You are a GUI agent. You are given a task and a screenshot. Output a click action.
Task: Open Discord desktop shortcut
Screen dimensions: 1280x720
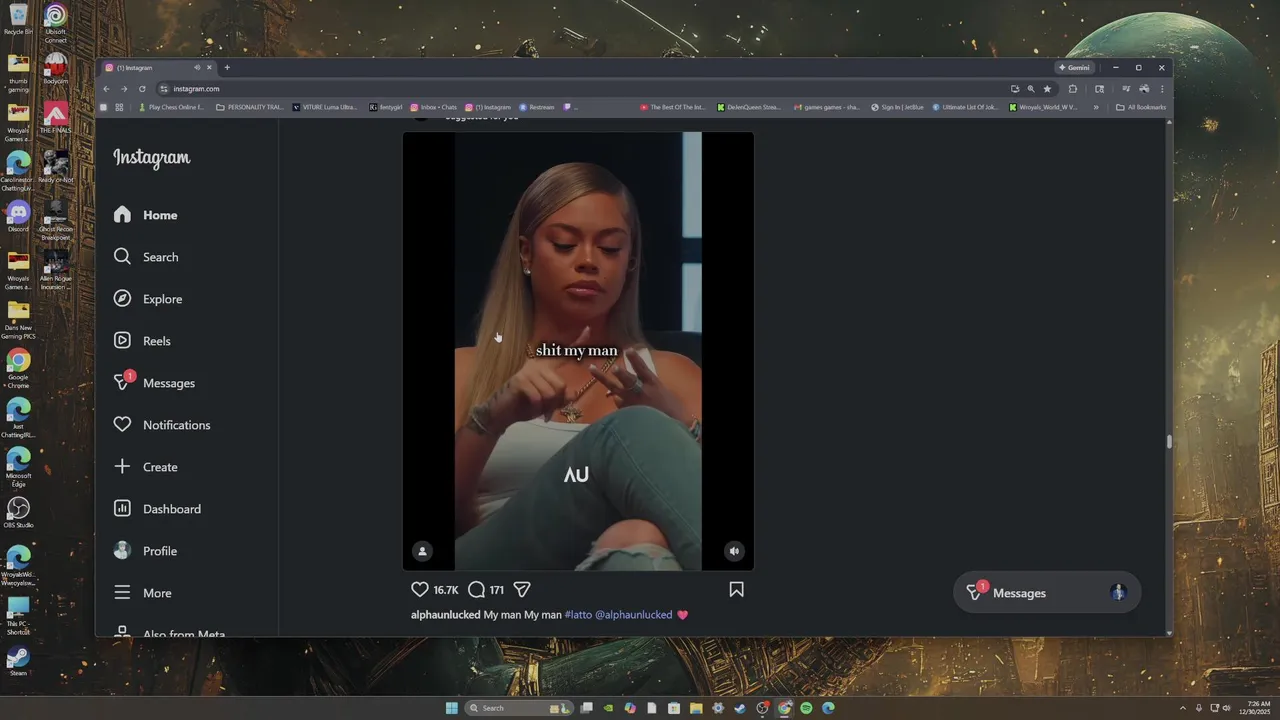[18, 216]
